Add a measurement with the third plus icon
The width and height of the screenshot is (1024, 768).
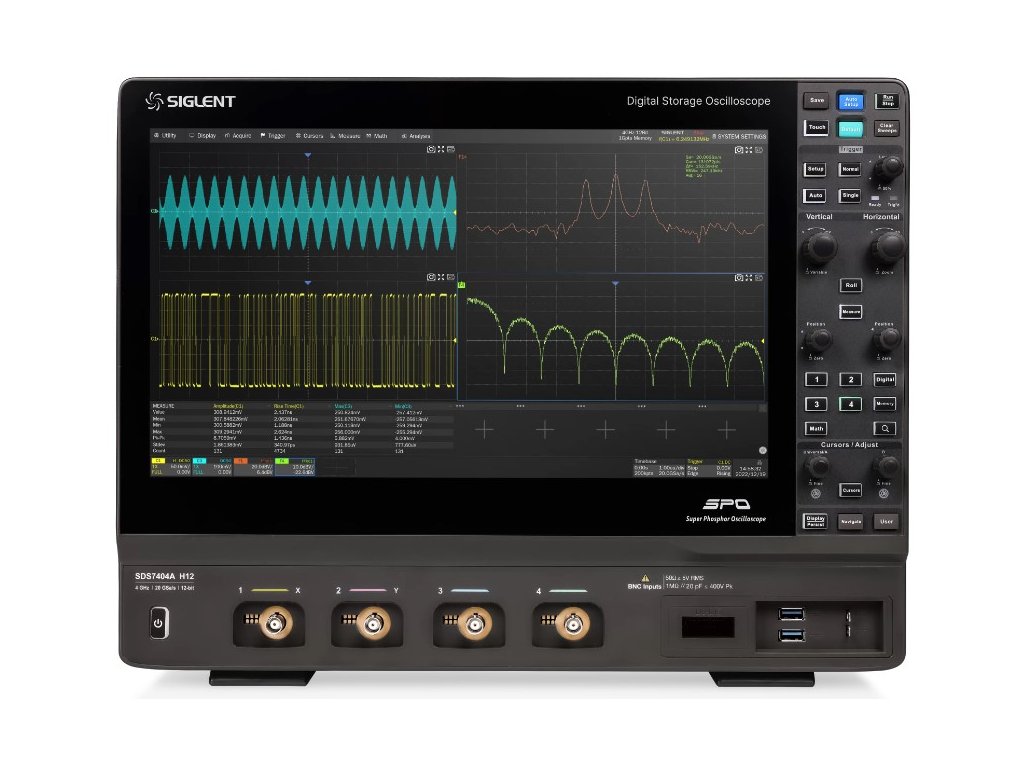(x=605, y=430)
